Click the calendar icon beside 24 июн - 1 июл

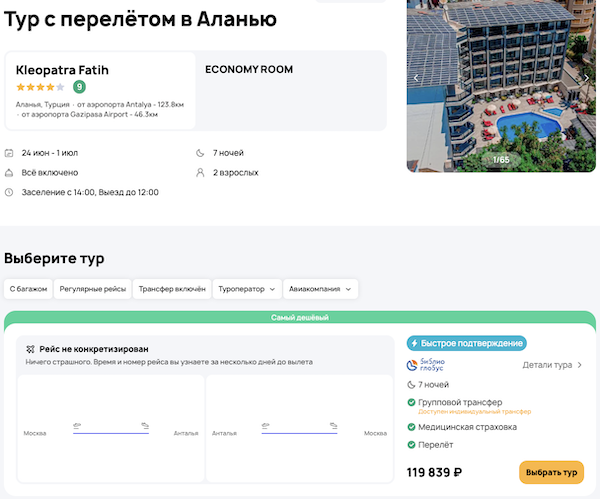coord(9,153)
